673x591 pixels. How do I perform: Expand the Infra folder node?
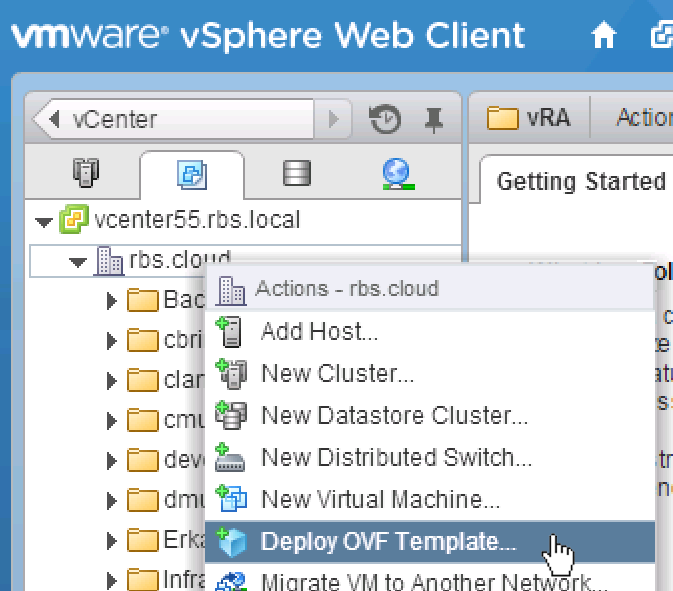[112, 580]
